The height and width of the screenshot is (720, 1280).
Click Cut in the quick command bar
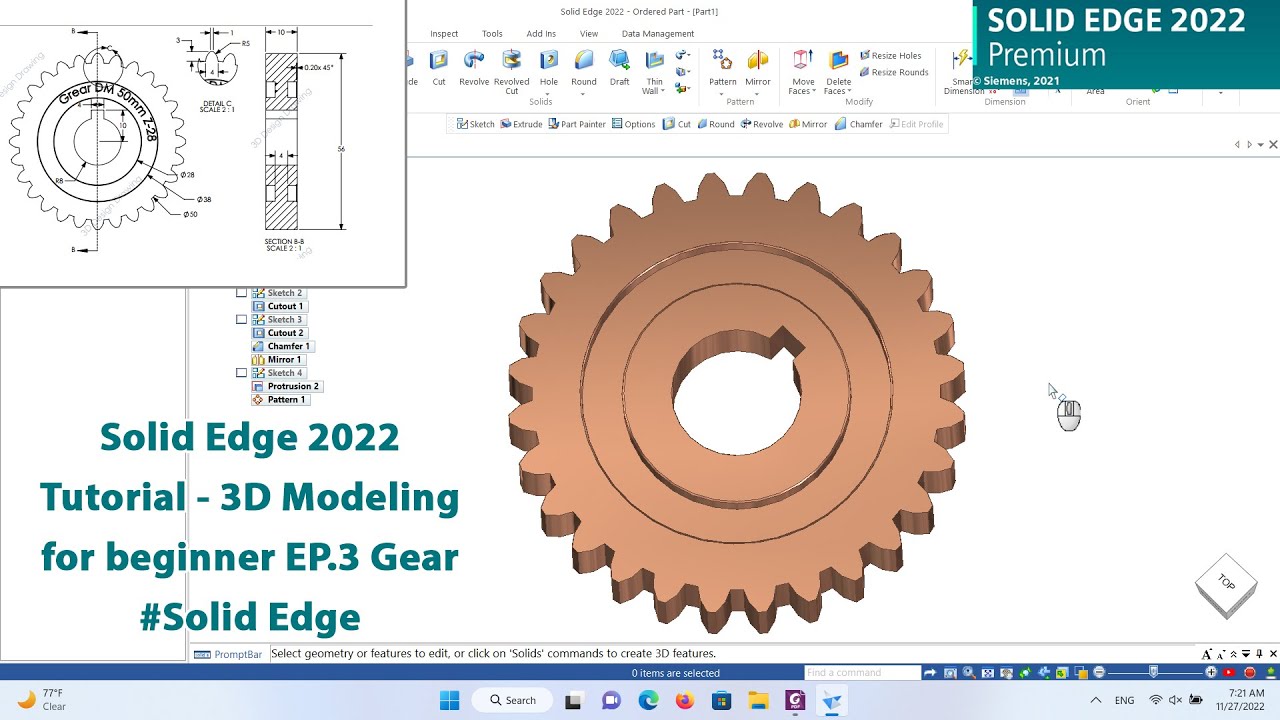pyautogui.click(x=677, y=124)
